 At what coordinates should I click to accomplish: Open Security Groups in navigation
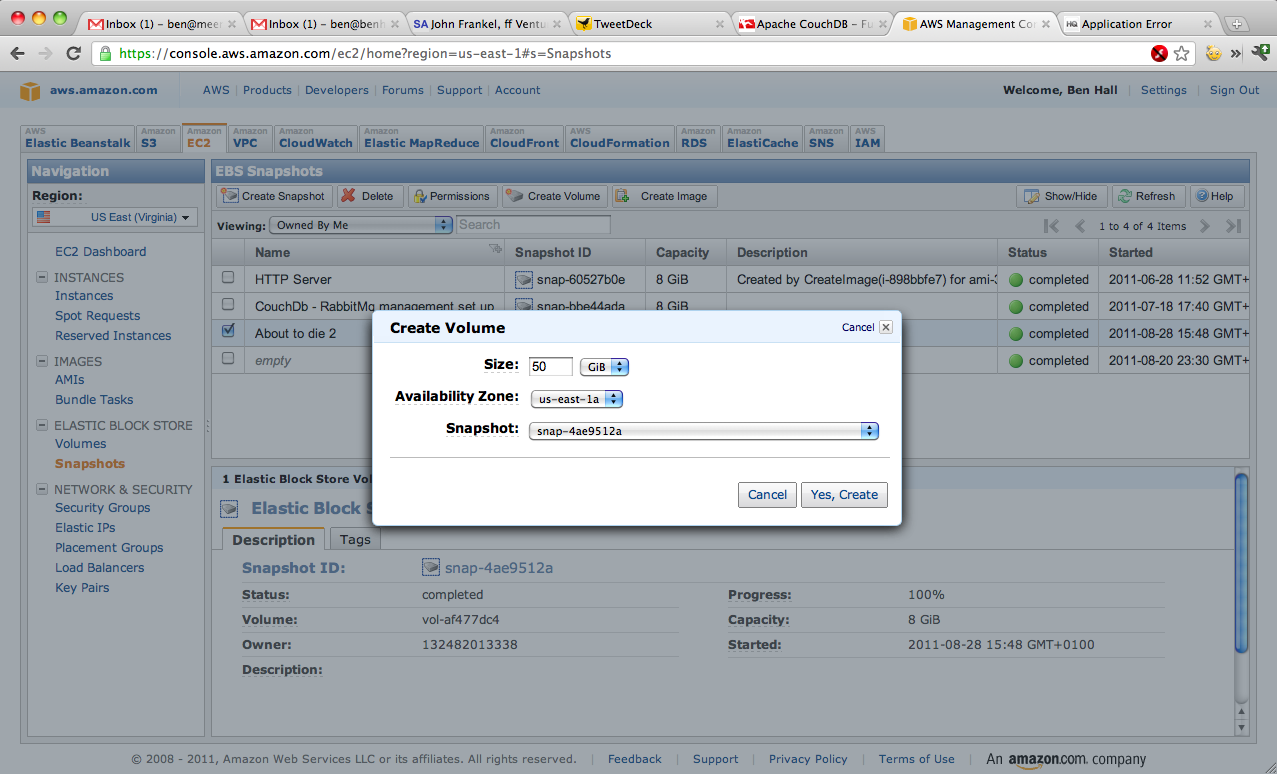(x=103, y=508)
